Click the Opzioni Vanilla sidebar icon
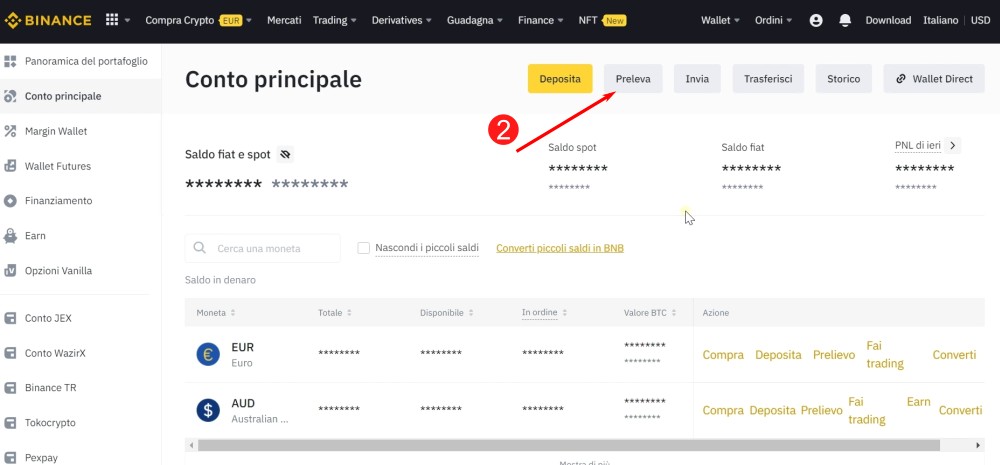1000x465 pixels. [10, 270]
